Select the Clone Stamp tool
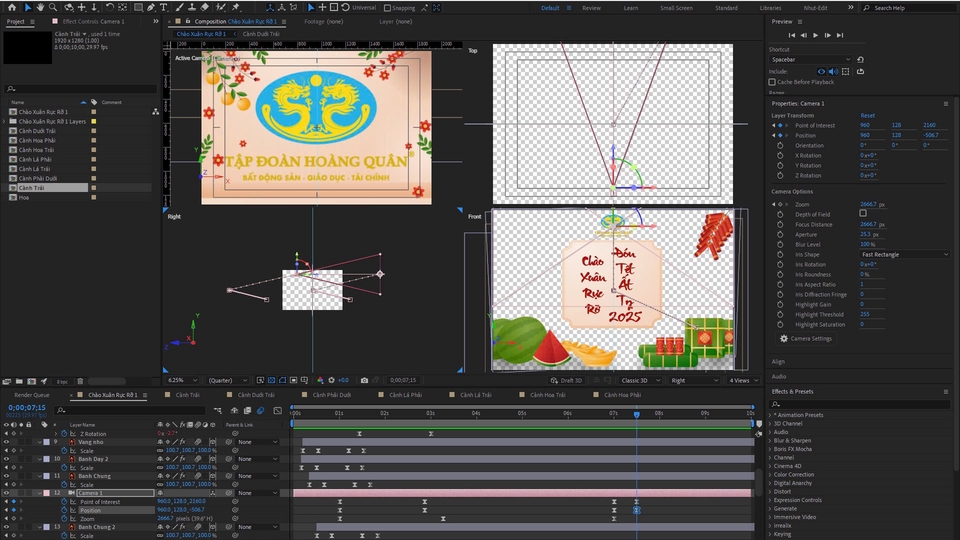Image resolution: width=960 pixels, height=540 pixels. pos(192,7)
